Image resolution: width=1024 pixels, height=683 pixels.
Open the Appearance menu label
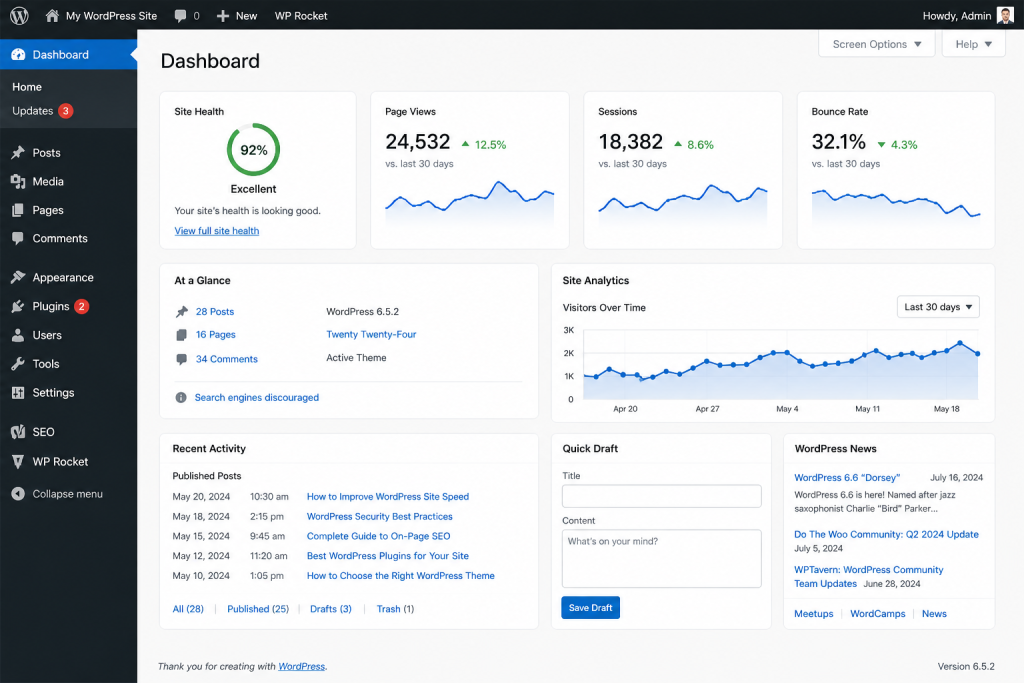(x=63, y=278)
